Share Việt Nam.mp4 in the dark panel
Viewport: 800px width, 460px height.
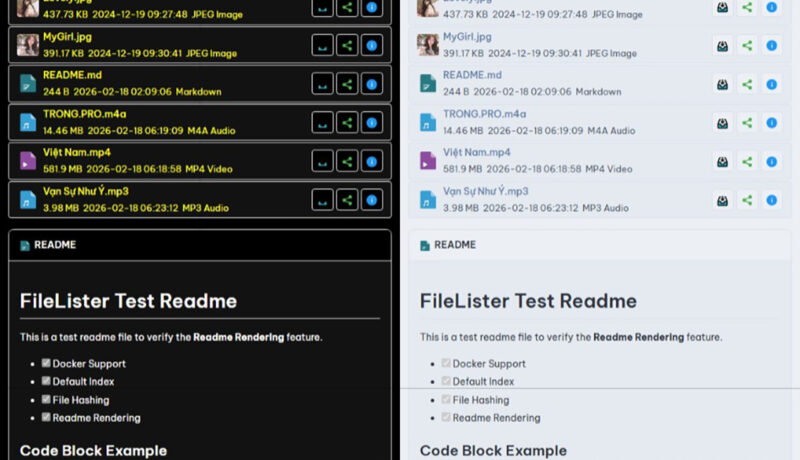347,161
